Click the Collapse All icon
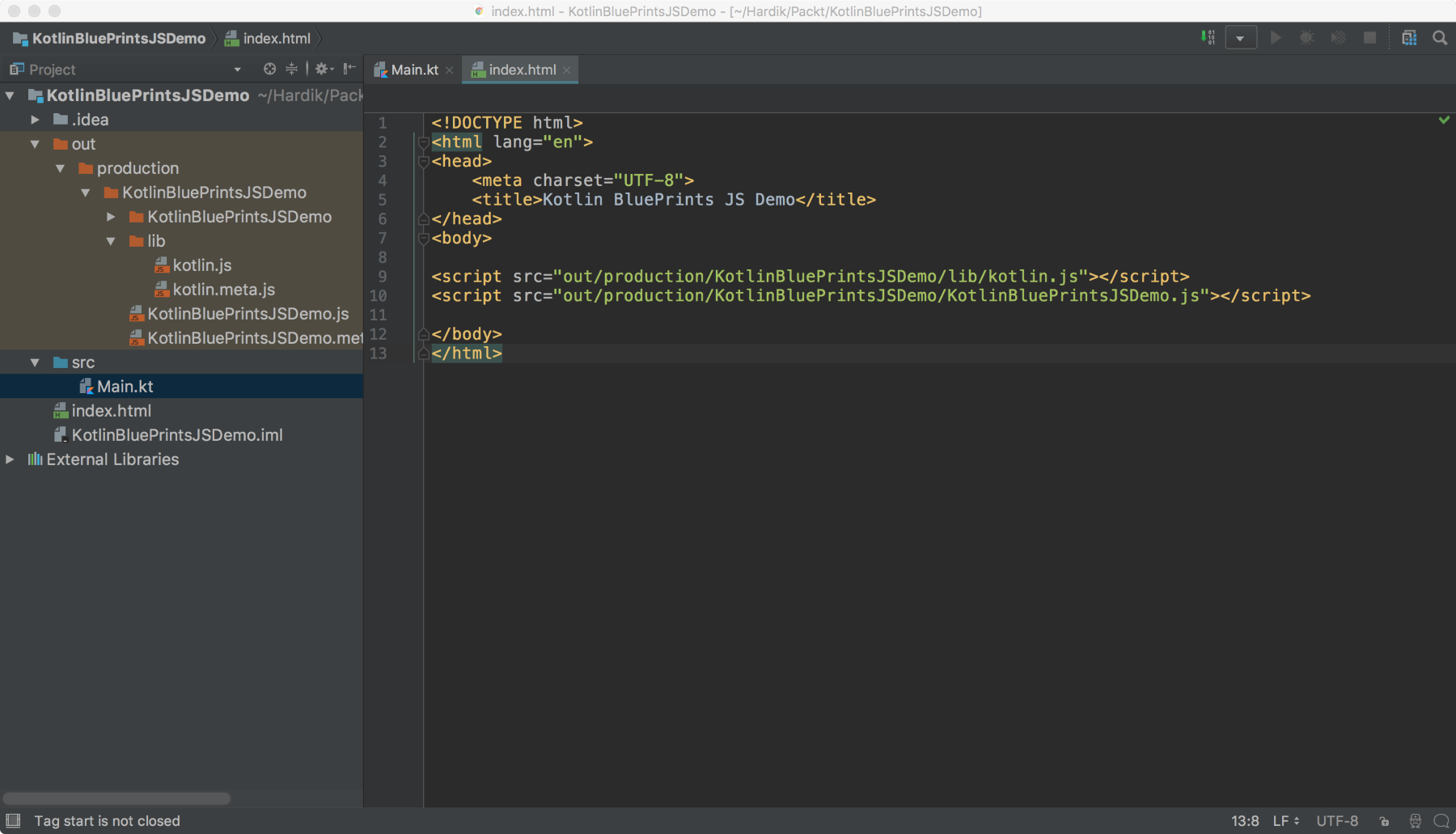Image resolution: width=1456 pixels, height=834 pixels. coord(291,69)
